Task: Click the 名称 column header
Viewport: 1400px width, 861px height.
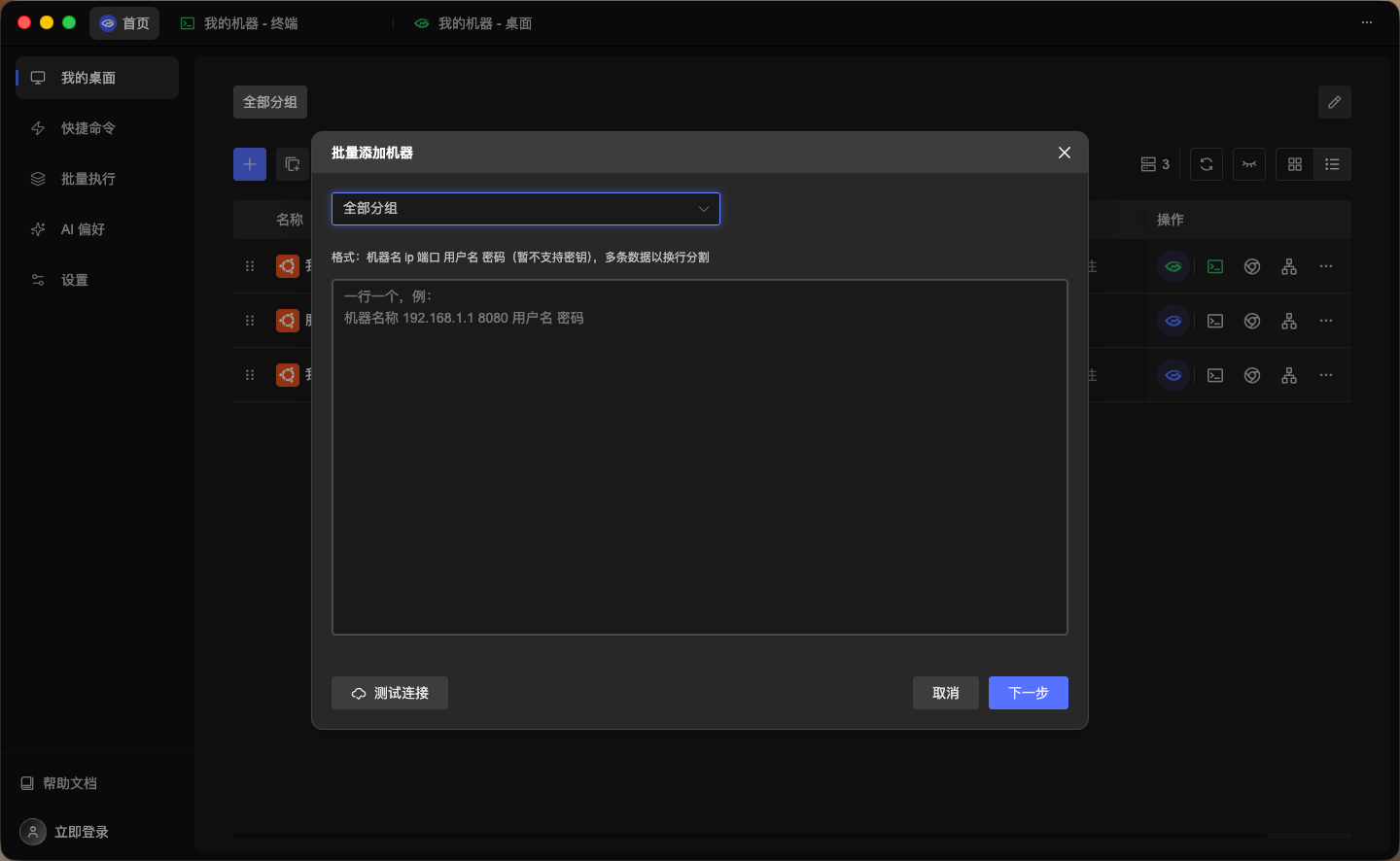Action: click(290, 220)
